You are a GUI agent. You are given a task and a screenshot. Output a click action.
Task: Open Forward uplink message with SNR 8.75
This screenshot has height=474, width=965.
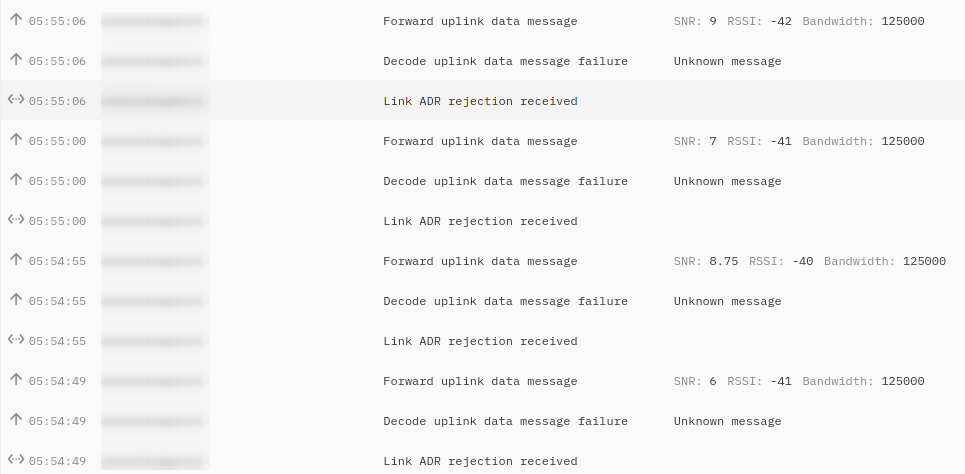tap(482, 261)
